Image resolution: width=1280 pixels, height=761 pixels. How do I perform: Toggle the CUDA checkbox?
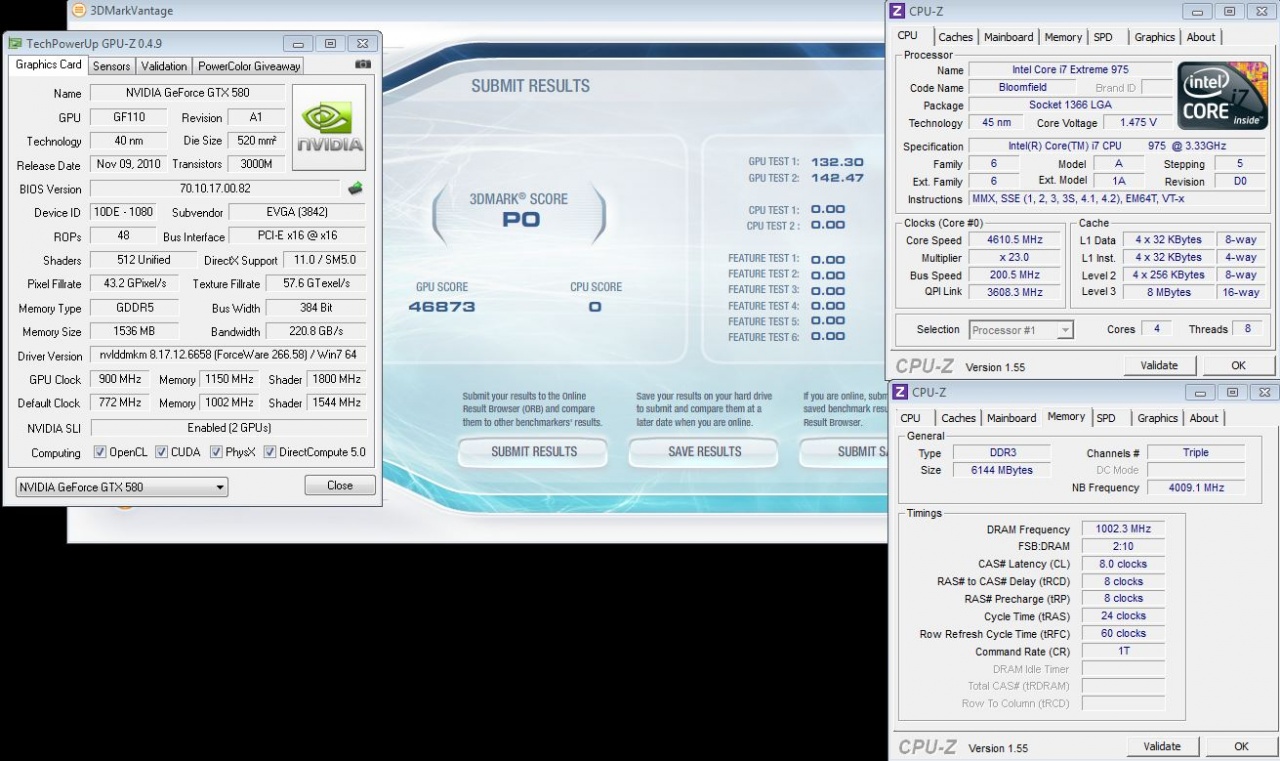(x=161, y=452)
